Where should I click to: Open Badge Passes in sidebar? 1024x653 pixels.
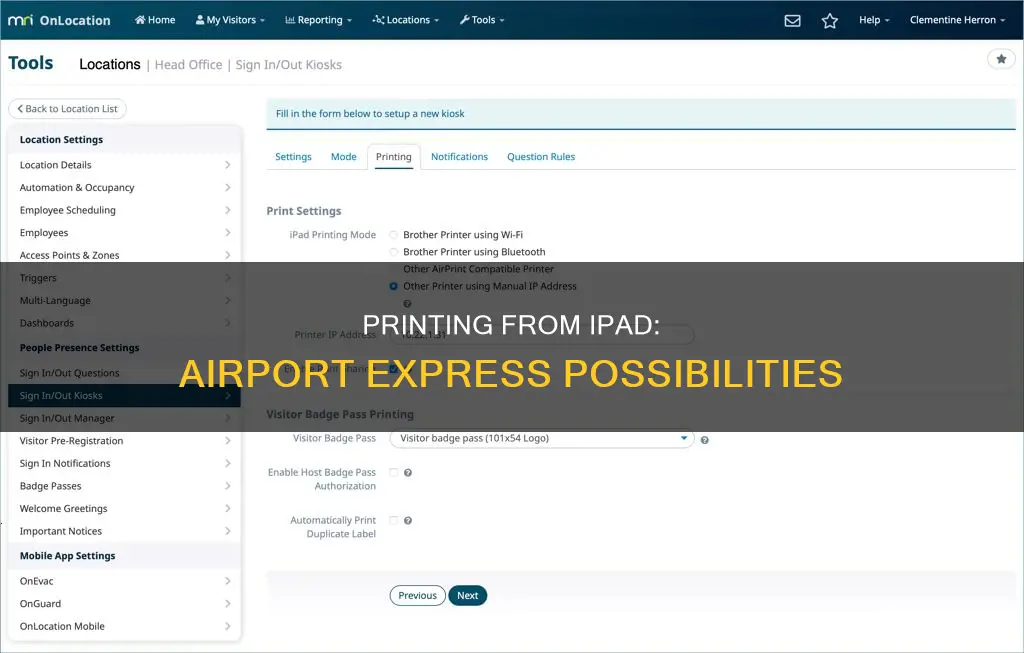point(124,486)
